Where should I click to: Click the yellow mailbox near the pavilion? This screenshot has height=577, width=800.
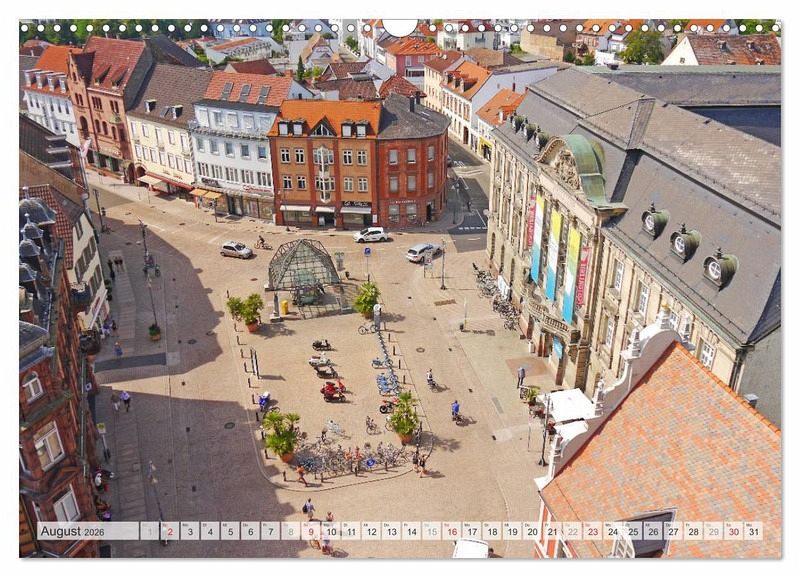(284, 306)
